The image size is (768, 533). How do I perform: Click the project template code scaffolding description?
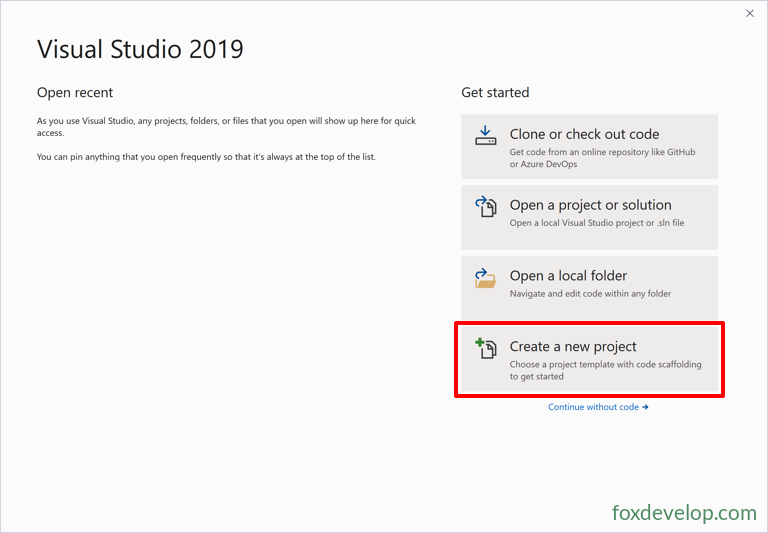(605, 370)
